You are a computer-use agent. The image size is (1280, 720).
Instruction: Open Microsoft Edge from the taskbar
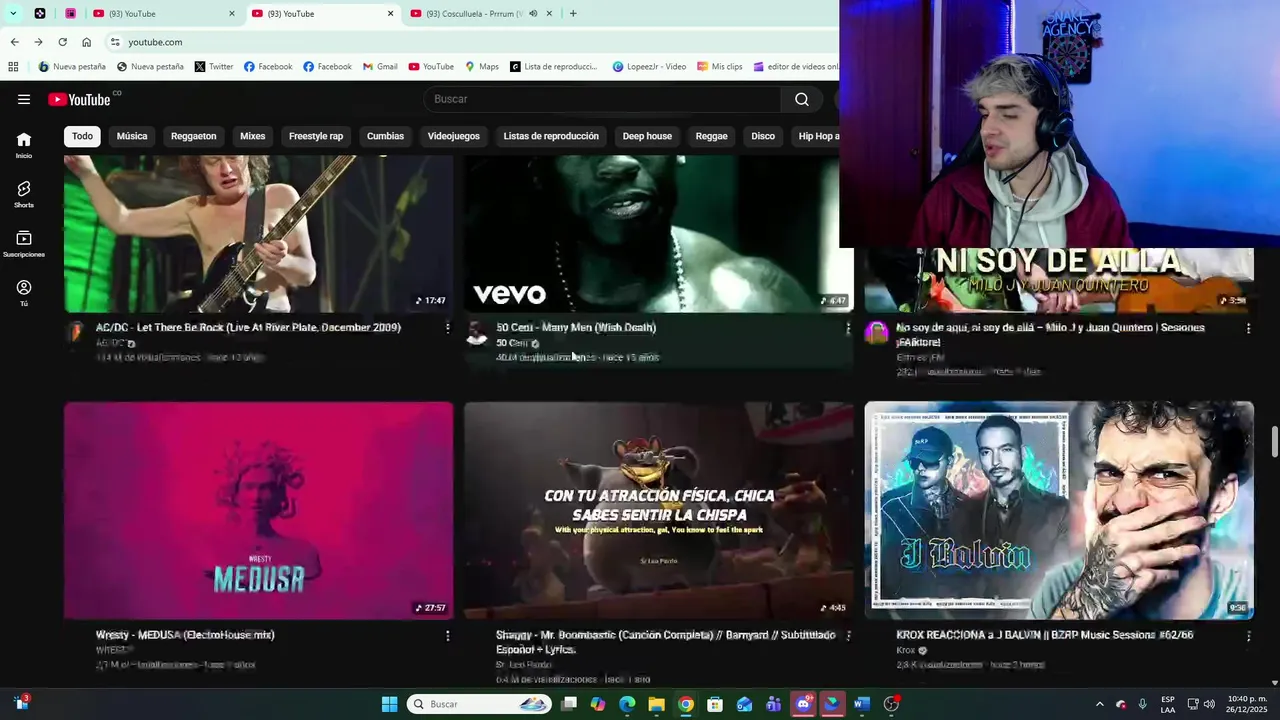click(627, 704)
